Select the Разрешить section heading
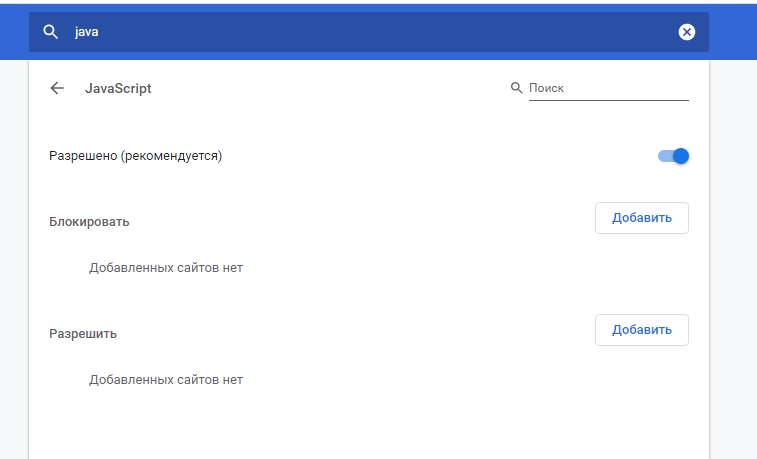 83,333
